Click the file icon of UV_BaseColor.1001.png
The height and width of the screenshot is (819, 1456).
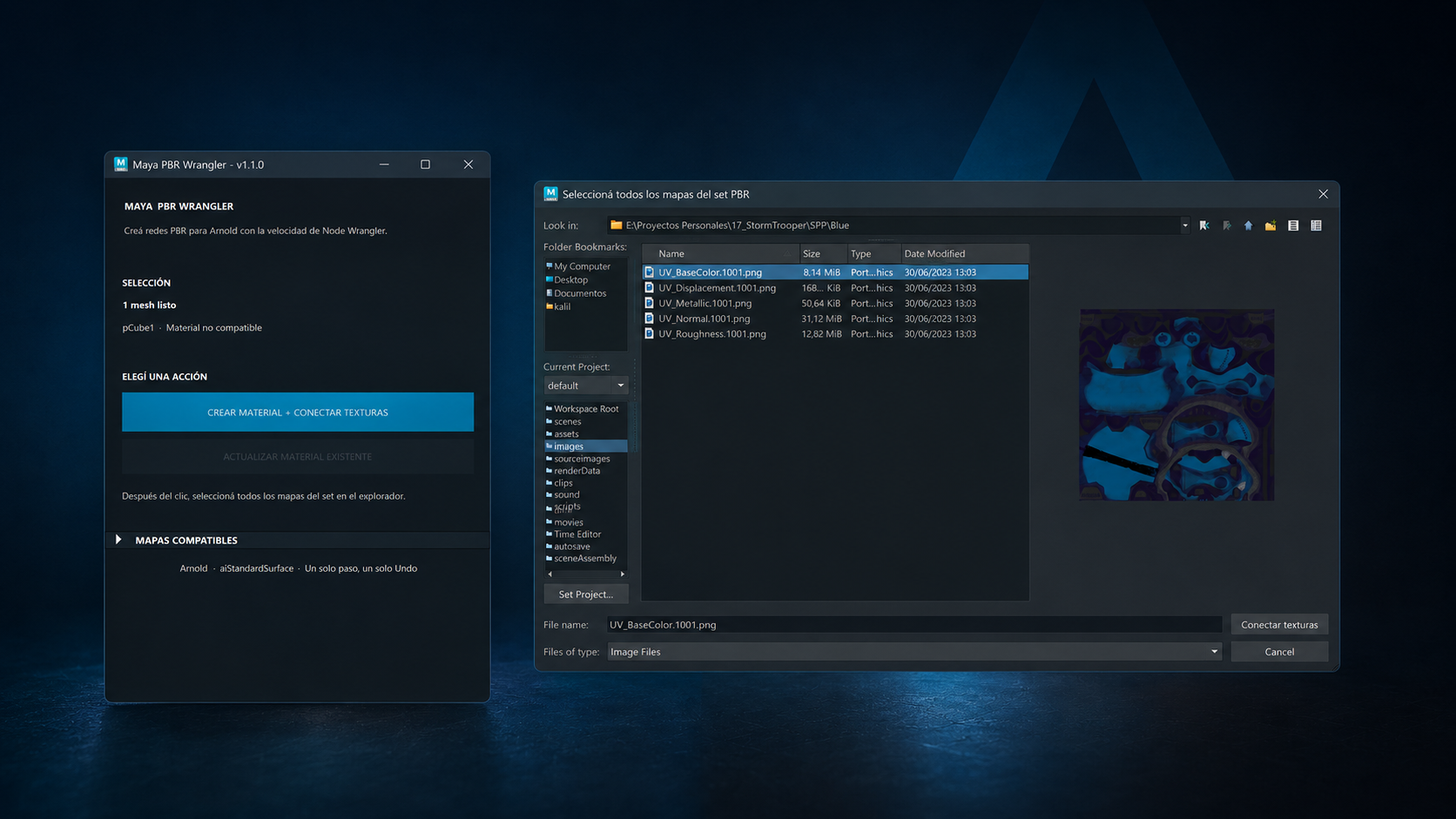[x=649, y=272]
